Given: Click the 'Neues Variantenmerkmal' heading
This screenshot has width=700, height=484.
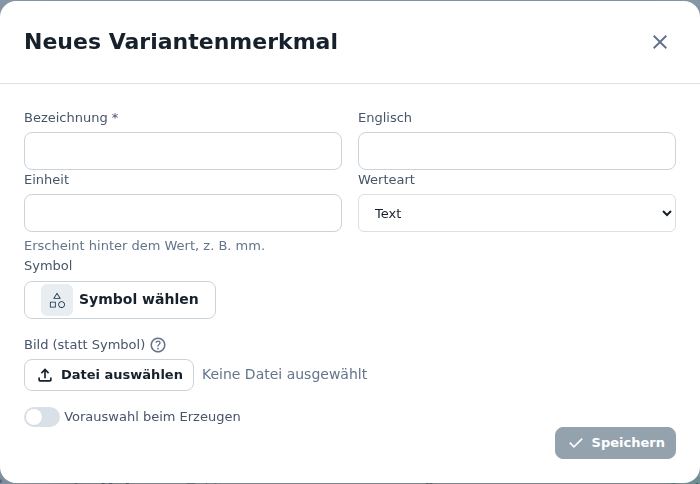Looking at the screenshot, I should [x=181, y=42].
